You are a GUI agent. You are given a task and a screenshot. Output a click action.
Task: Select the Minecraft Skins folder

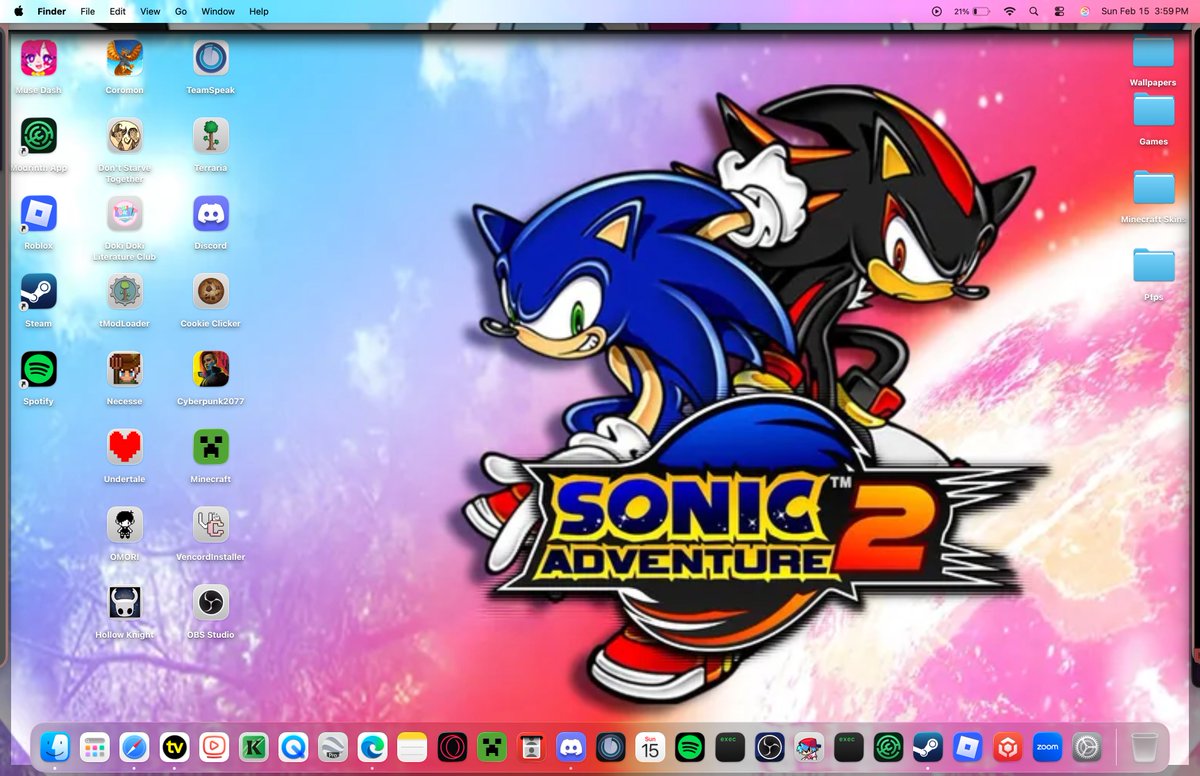(x=1153, y=188)
